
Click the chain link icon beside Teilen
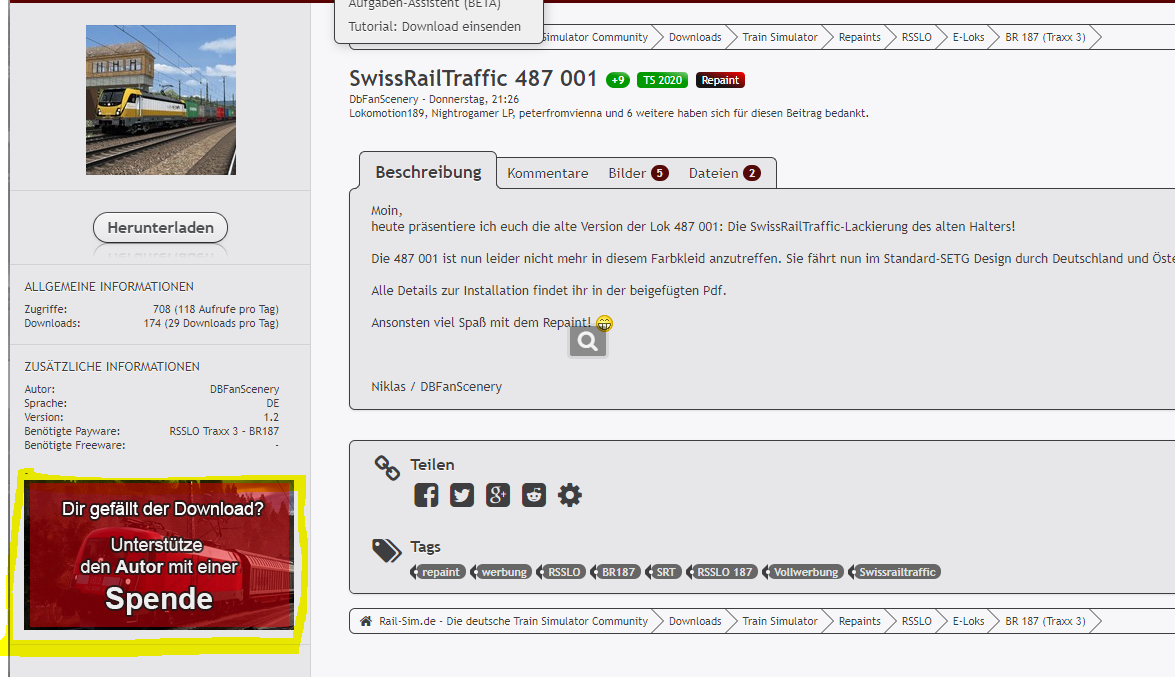pos(387,467)
